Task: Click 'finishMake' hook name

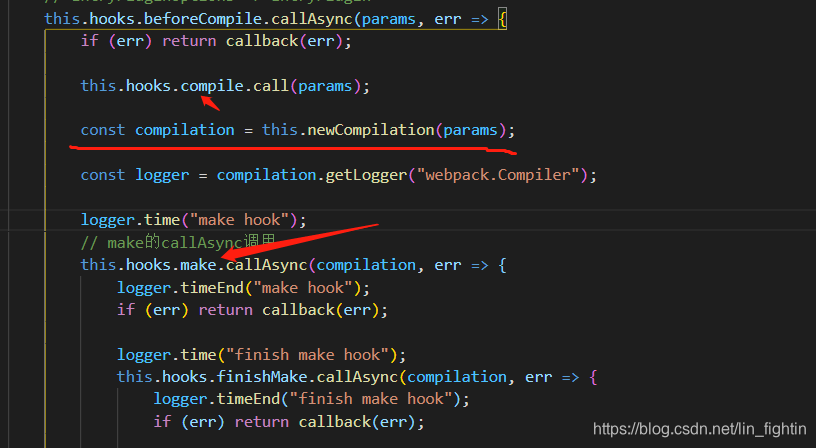Action: pyautogui.click(x=262, y=377)
